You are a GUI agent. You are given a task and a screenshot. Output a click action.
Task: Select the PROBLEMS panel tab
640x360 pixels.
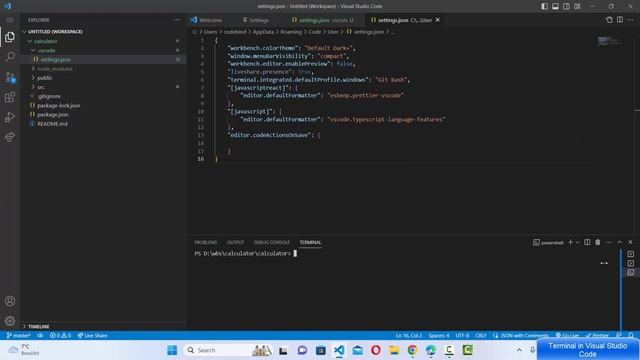(206, 242)
